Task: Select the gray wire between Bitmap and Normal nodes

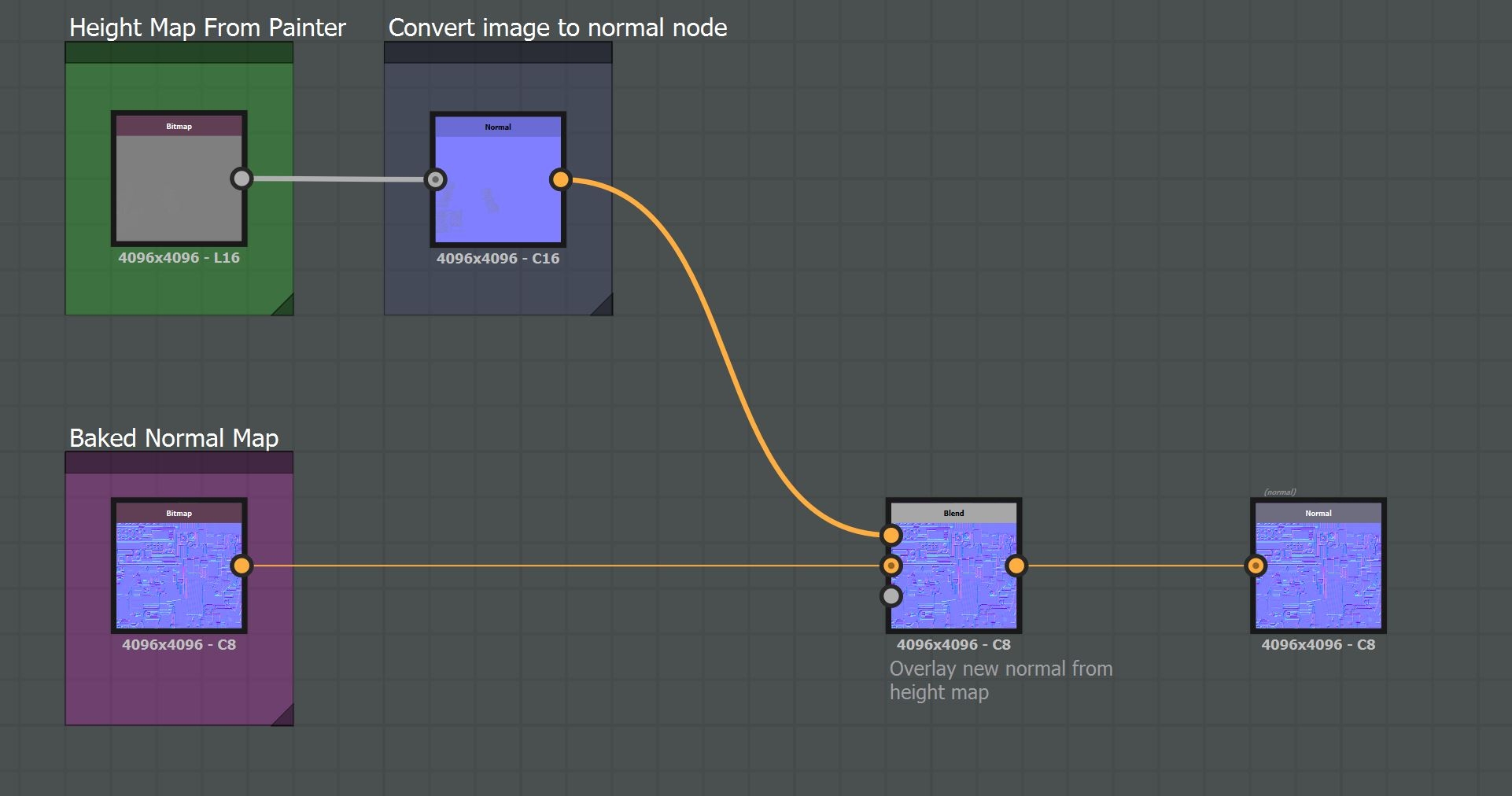Action: 338,179
